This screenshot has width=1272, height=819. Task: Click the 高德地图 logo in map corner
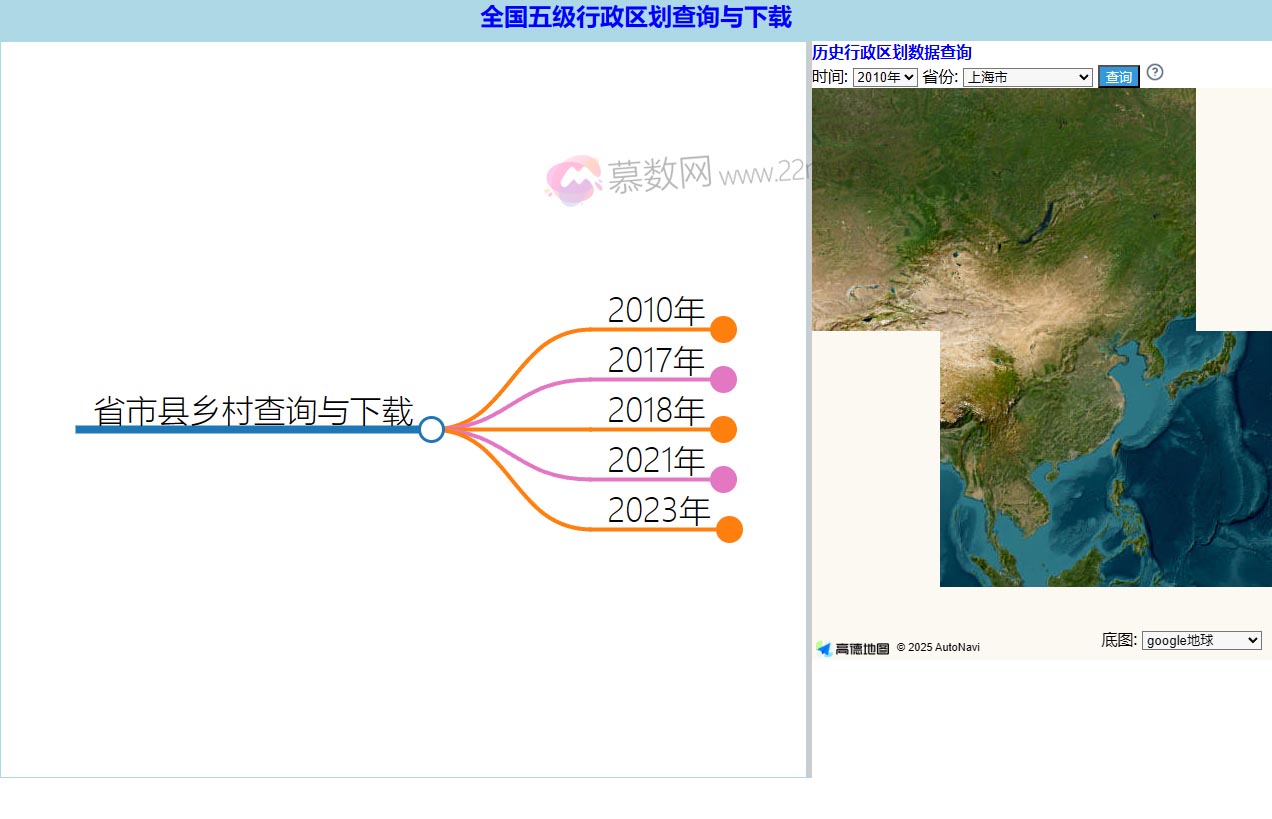[x=851, y=647]
